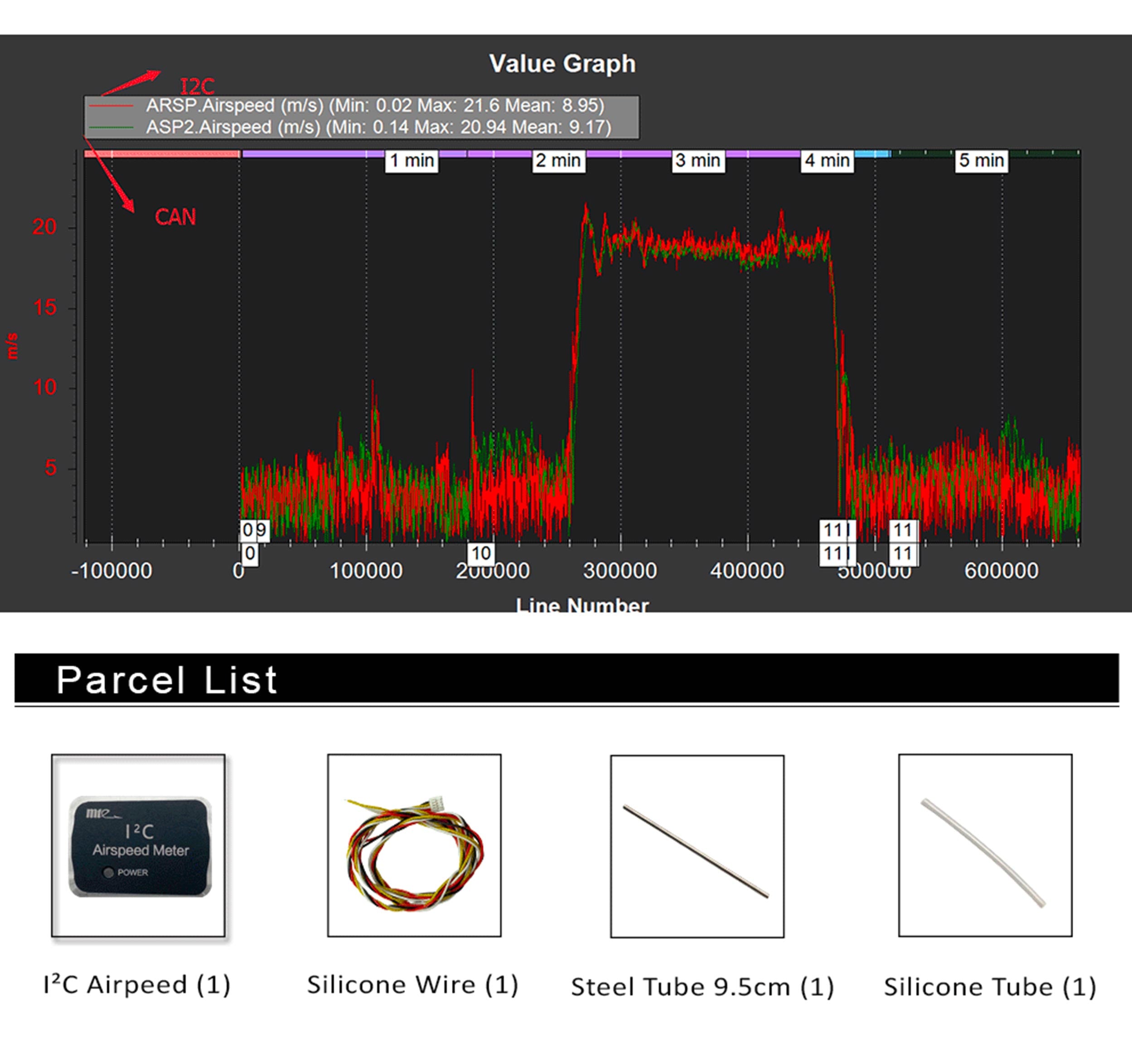Click the I²C Airspeed Meter product thumbnail
This screenshot has height=1064, width=1132.
(x=138, y=846)
